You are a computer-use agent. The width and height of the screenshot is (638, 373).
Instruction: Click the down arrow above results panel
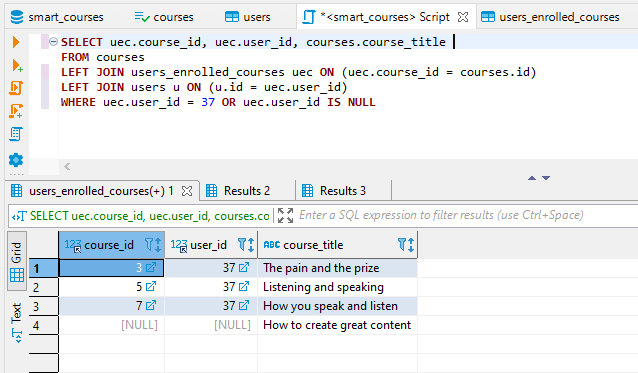[546, 178]
